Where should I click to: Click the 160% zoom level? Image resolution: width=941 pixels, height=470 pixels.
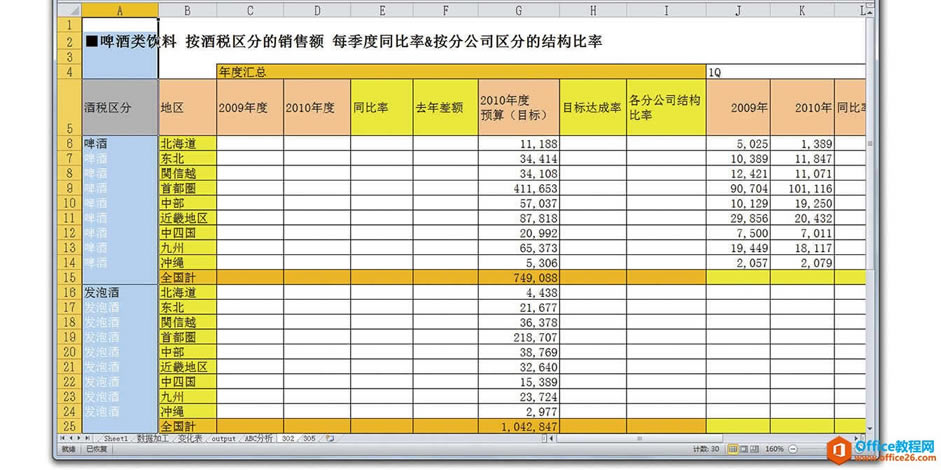775,449
